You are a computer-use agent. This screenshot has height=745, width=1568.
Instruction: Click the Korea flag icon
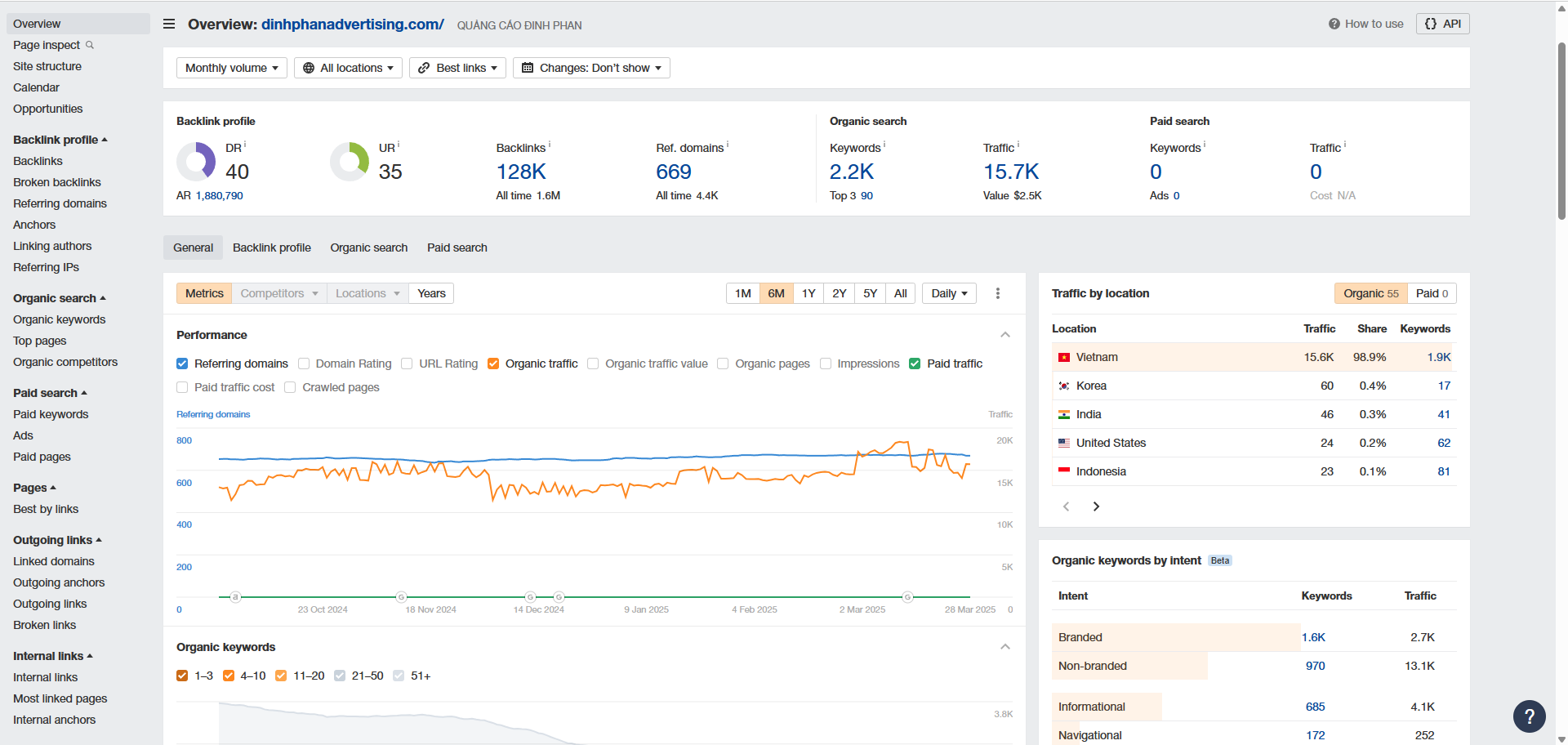click(1064, 386)
